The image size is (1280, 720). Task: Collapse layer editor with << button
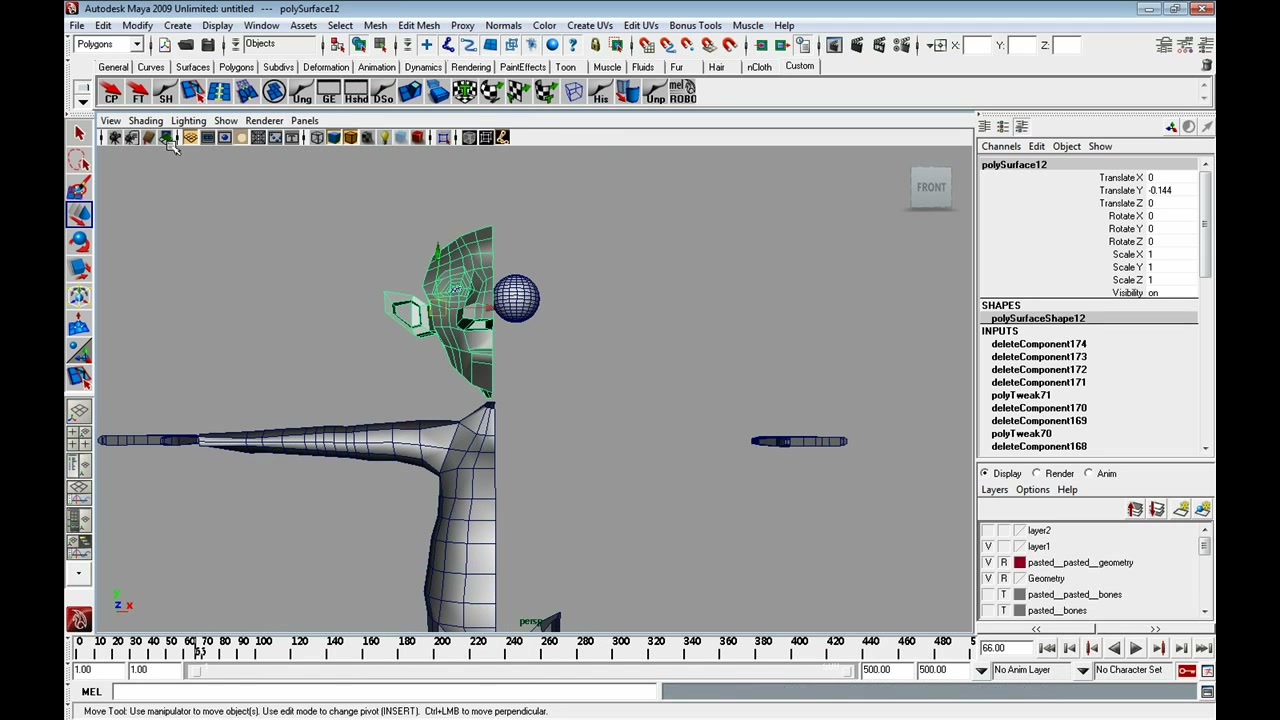1036,629
